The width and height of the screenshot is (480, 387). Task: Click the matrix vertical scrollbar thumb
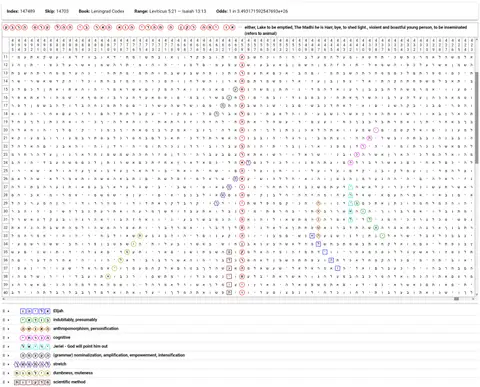[476, 117]
